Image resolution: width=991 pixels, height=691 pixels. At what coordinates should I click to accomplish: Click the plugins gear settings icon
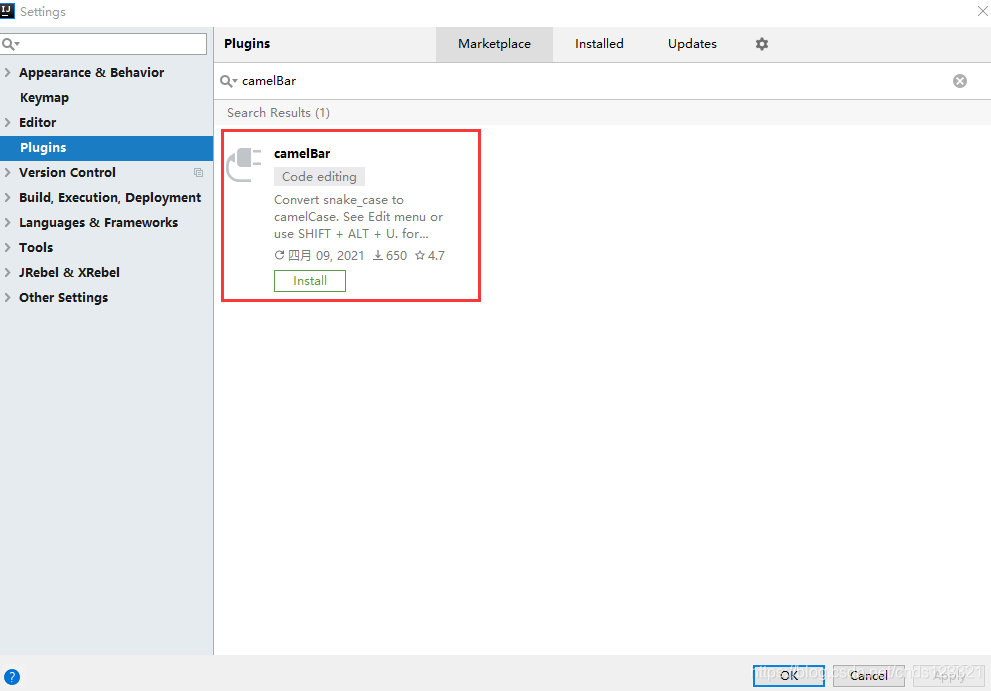[x=762, y=44]
